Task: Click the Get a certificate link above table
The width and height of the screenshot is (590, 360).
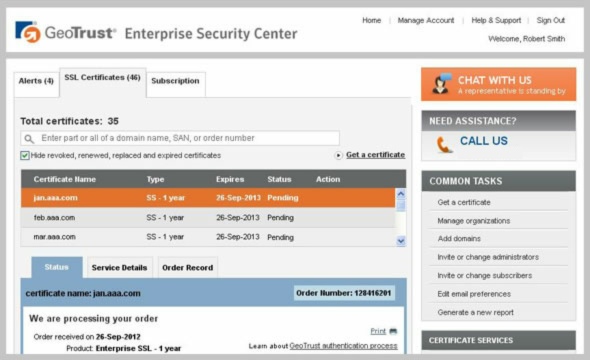Action: (x=375, y=155)
